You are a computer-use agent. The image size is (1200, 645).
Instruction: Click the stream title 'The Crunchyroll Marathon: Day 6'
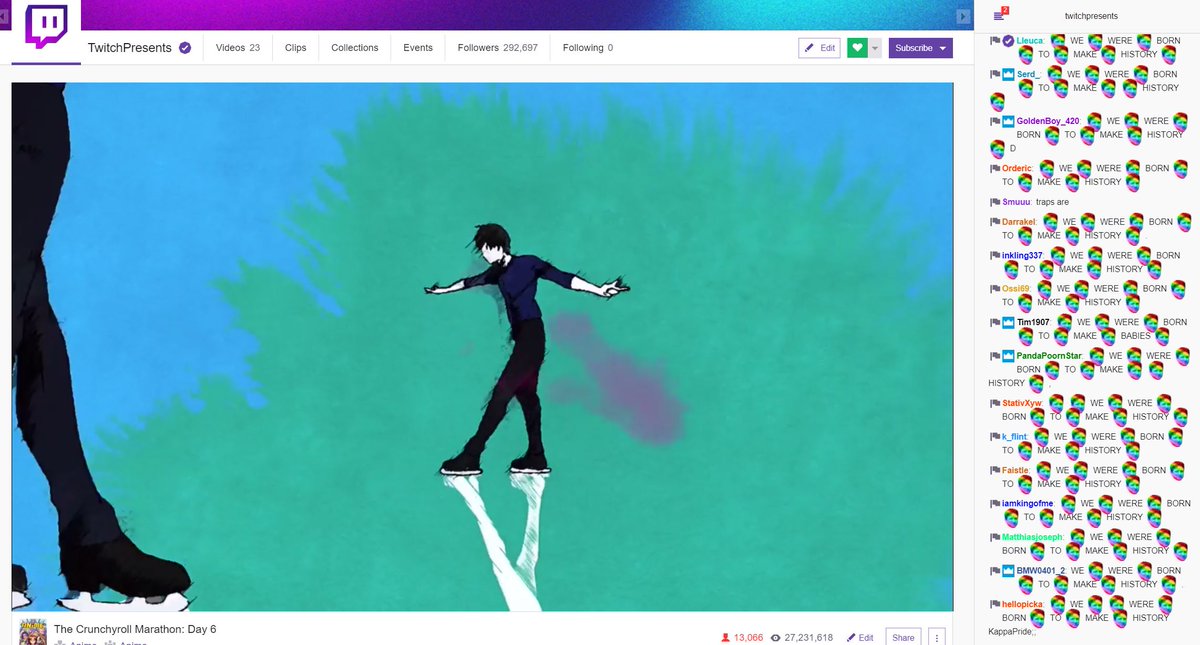(x=135, y=629)
